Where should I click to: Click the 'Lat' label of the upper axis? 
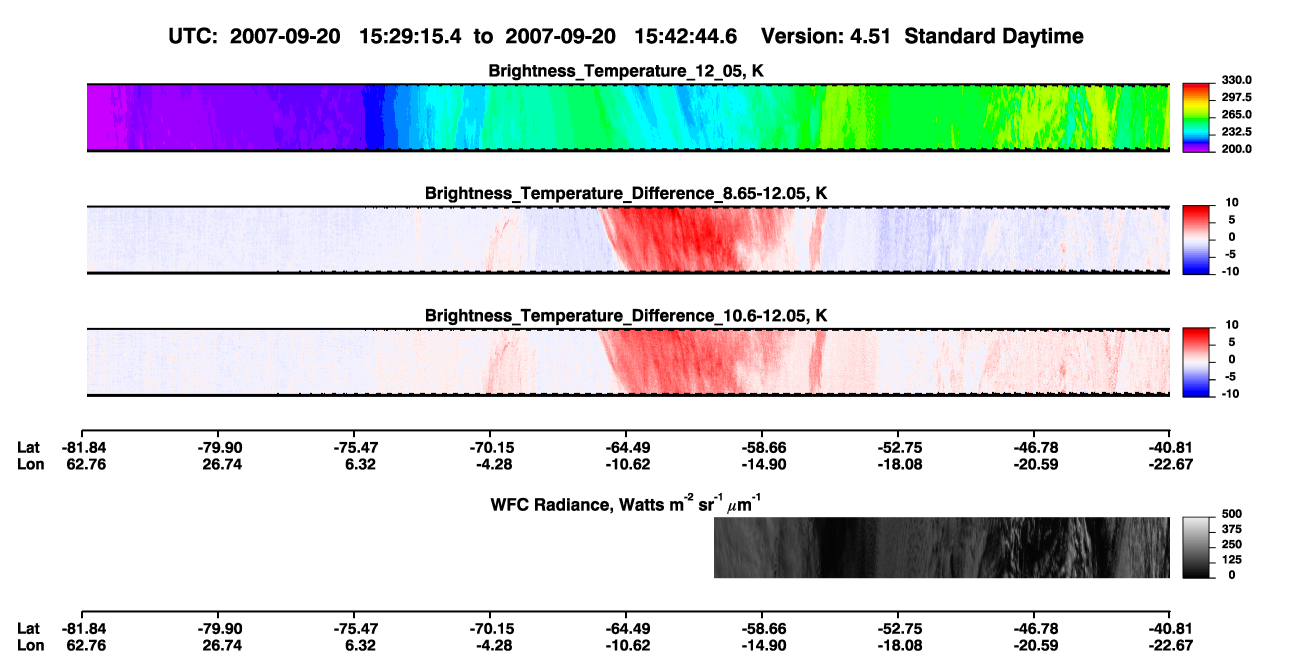pyautogui.click(x=29, y=448)
